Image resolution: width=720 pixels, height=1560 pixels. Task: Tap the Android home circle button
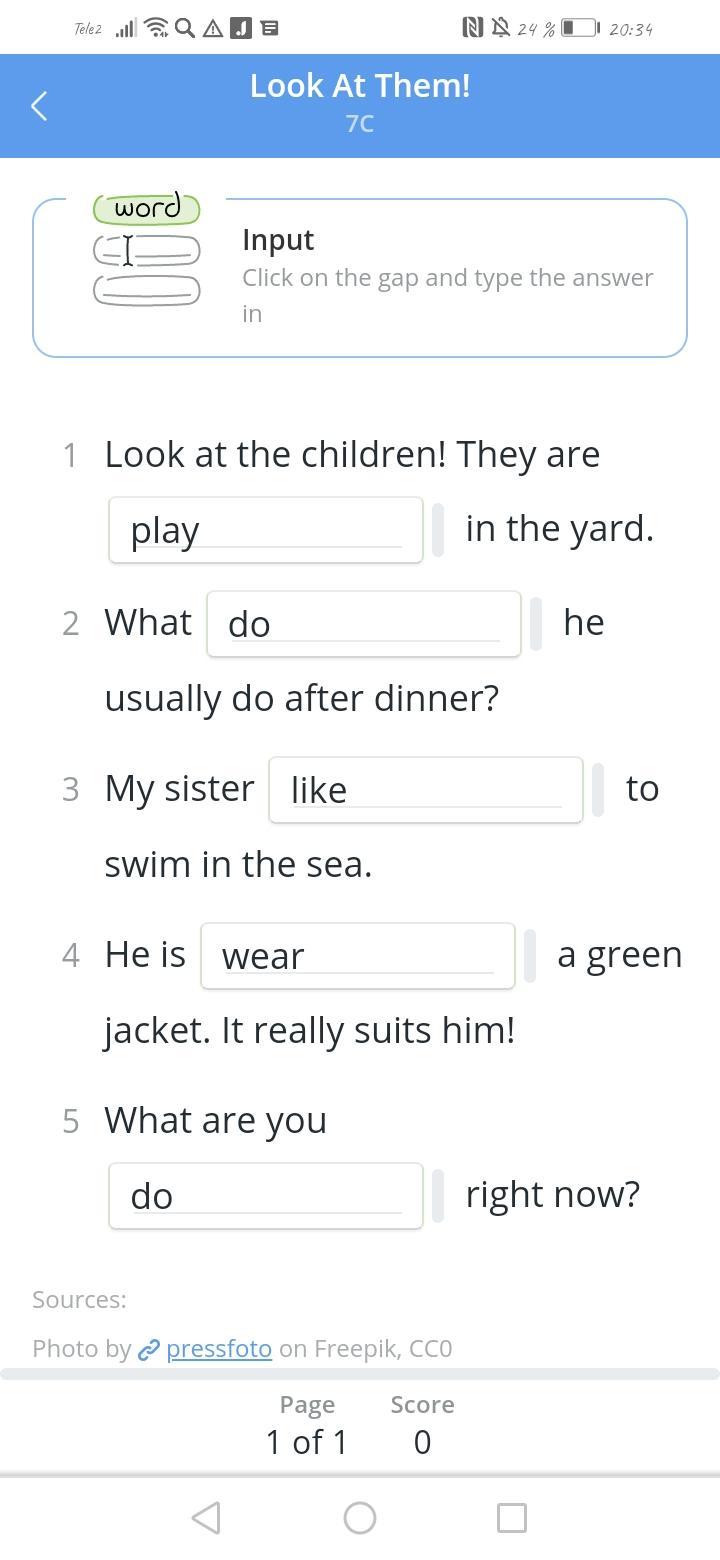pos(360,1518)
